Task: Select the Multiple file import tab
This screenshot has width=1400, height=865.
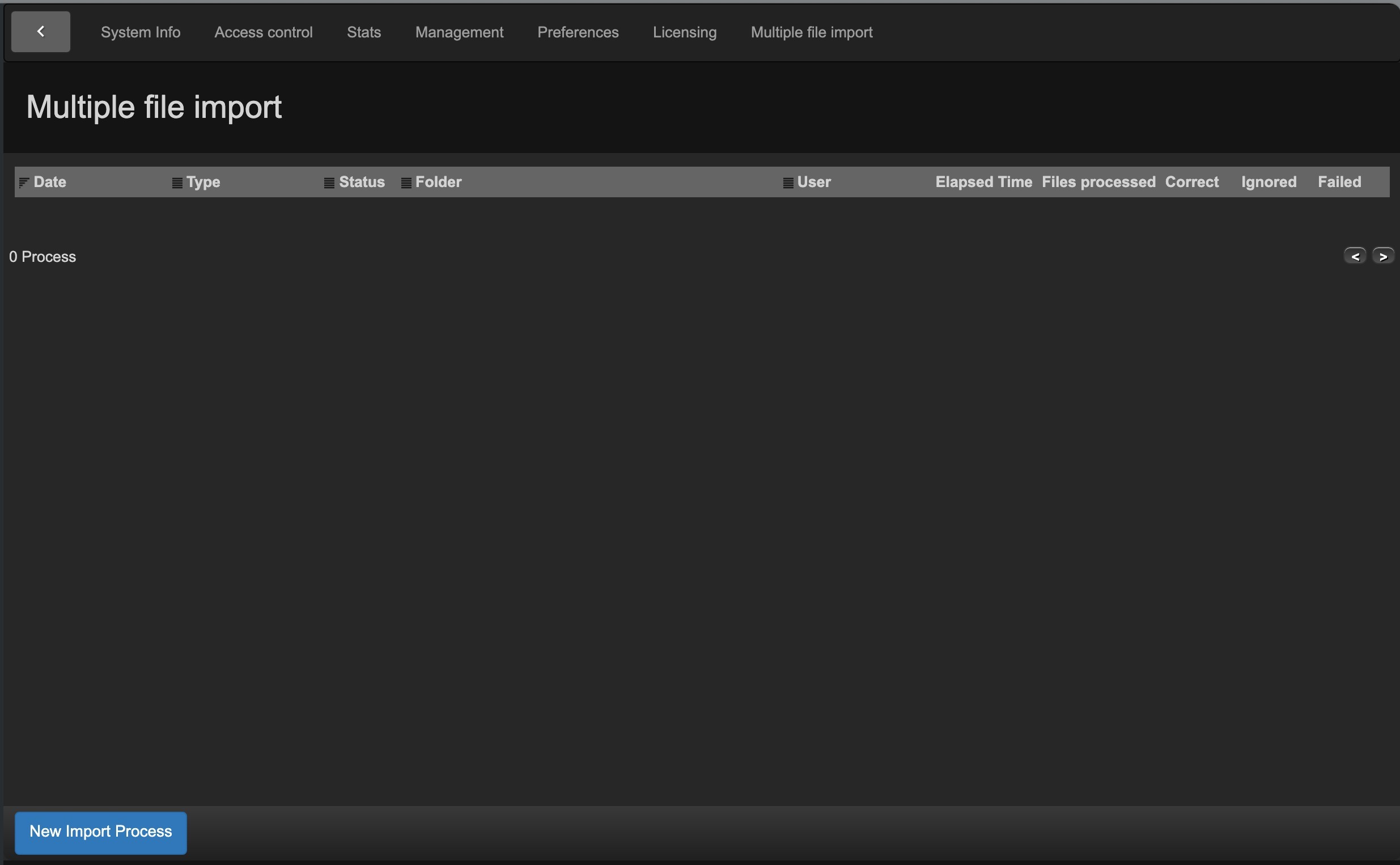Action: click(x=811, y=33)
